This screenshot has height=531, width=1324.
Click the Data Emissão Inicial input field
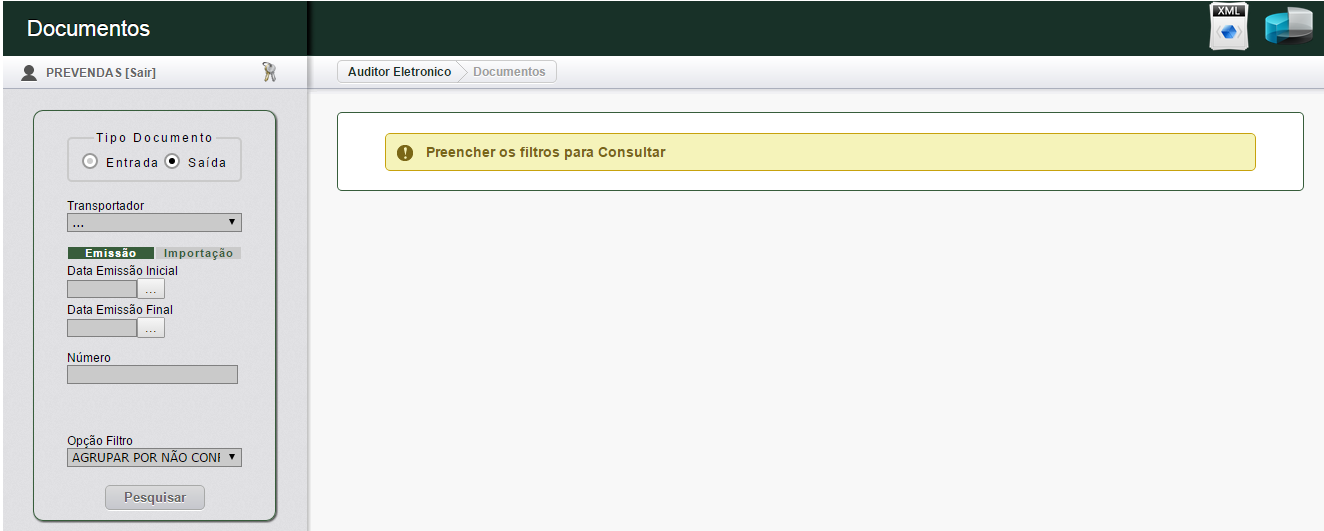pyautogui.click(x=101, y=289)
